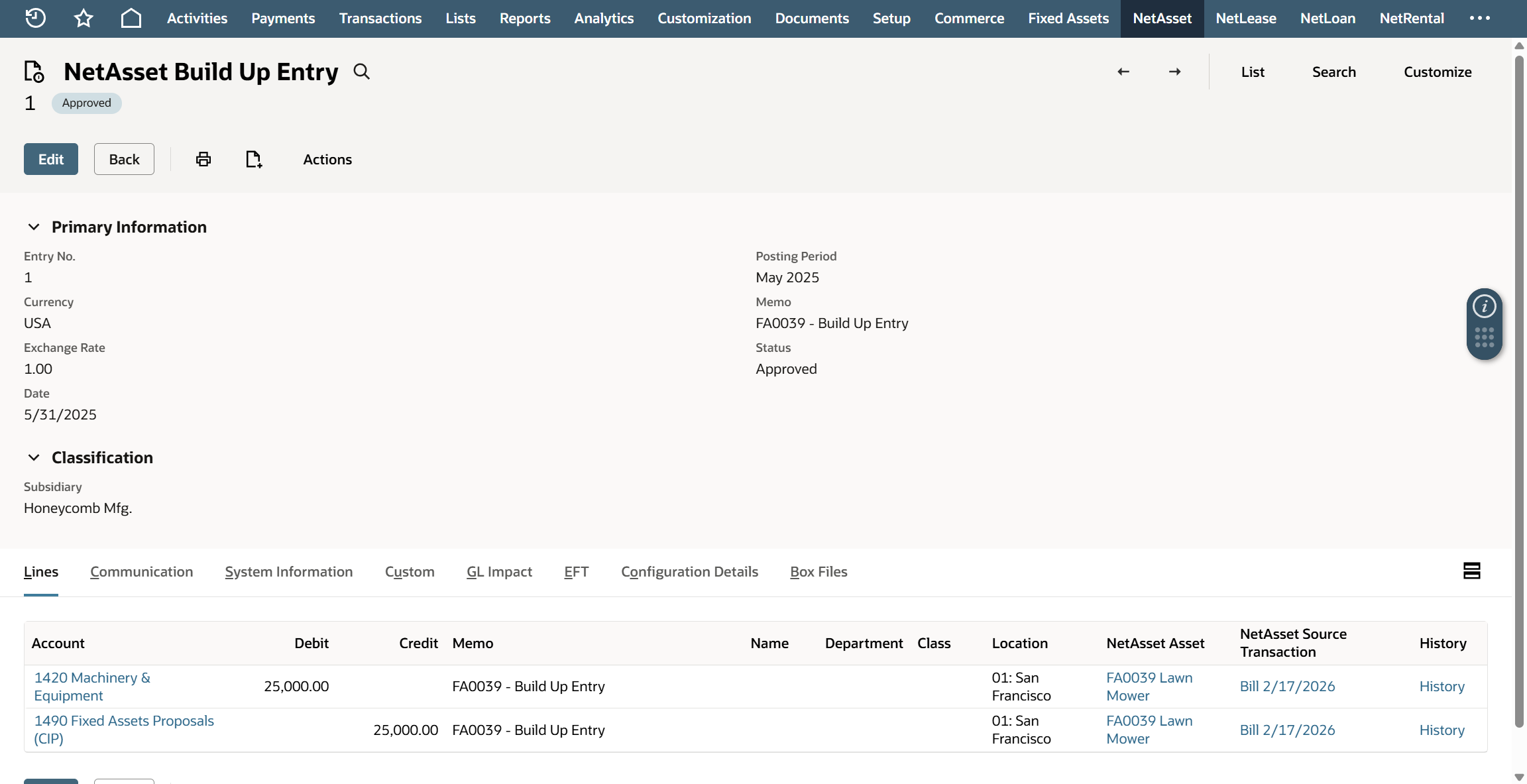The height and width of the screenshot is (784, 1527).
Task: Open the Fixed Assets menu
Action: [1068, 18]
